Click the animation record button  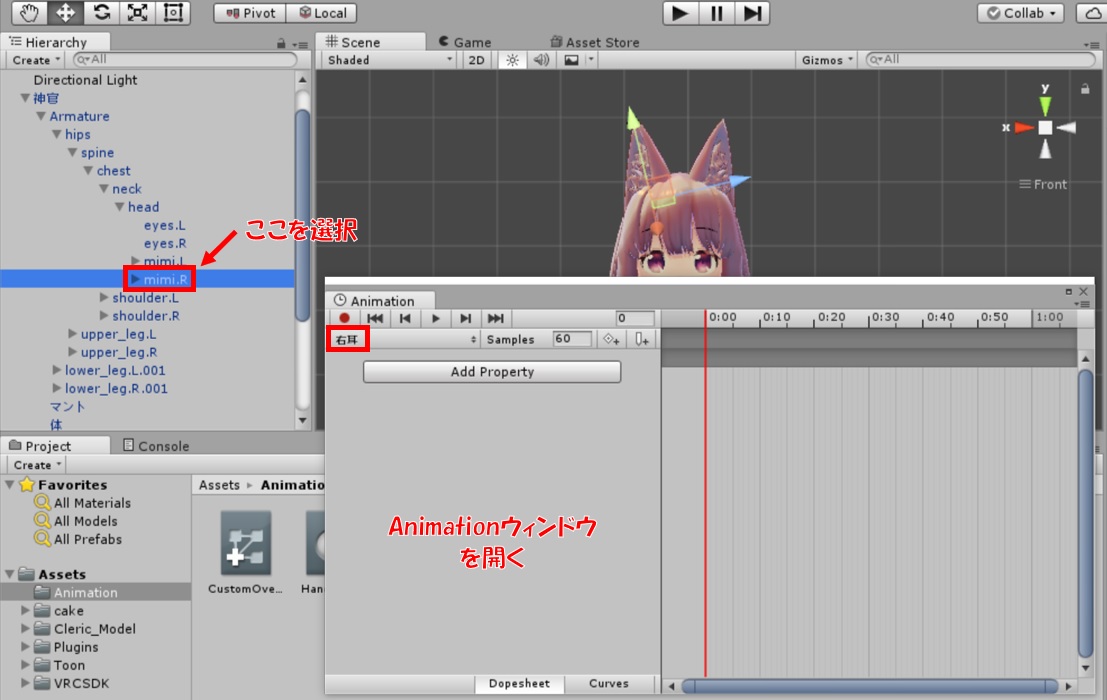pyautogui.click(x=344, y=318)
